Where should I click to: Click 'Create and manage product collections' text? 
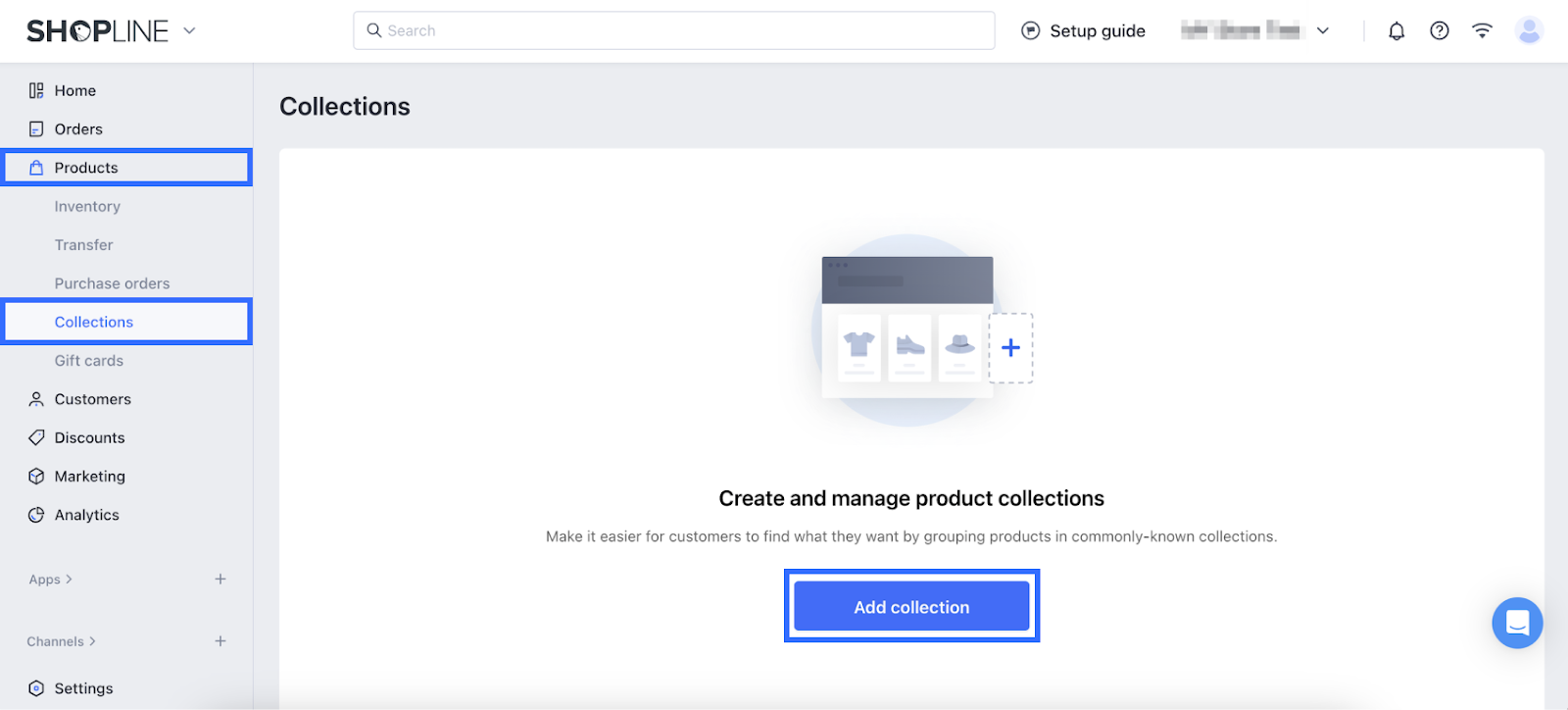(911, 498)
